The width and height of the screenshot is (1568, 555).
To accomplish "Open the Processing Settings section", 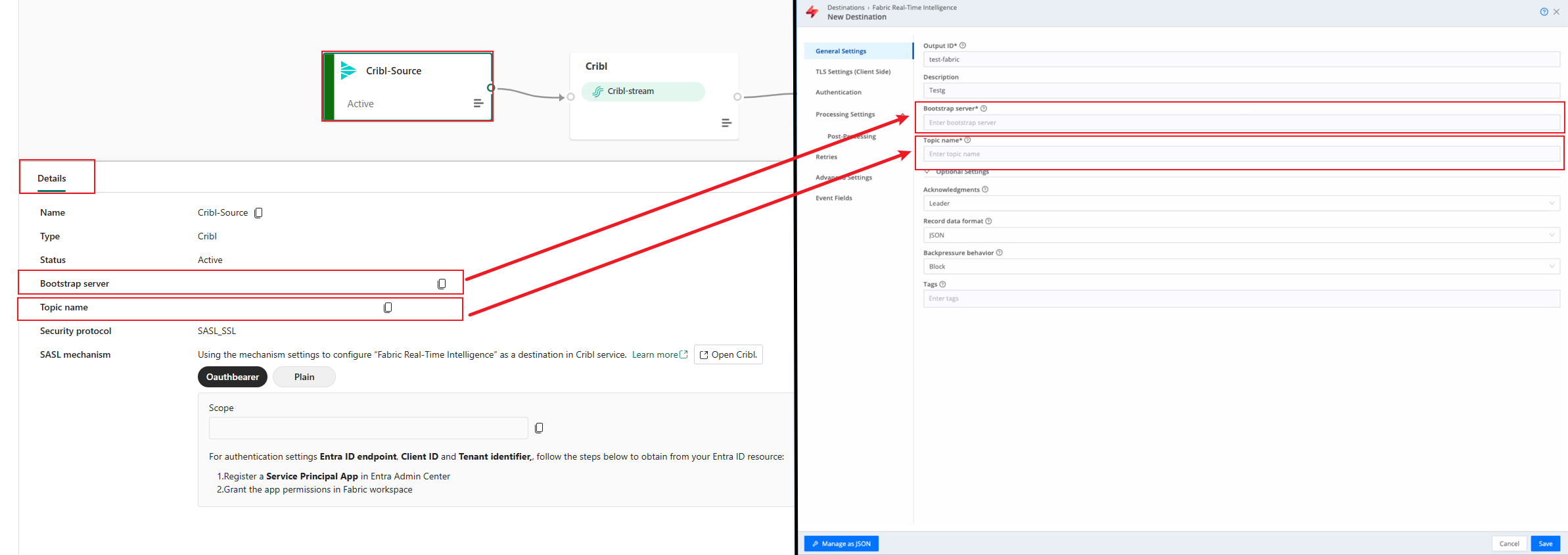I will pos(845,114).
